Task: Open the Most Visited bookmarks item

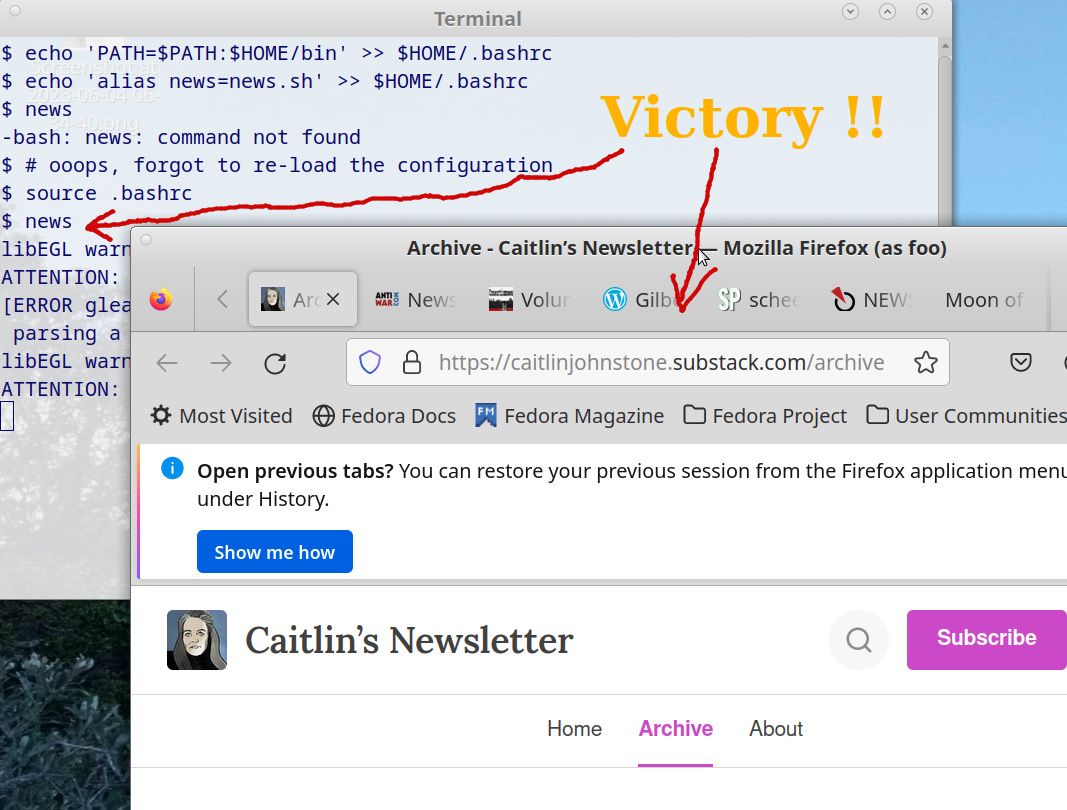Action: pyautogui.click(x=222, y=416)
